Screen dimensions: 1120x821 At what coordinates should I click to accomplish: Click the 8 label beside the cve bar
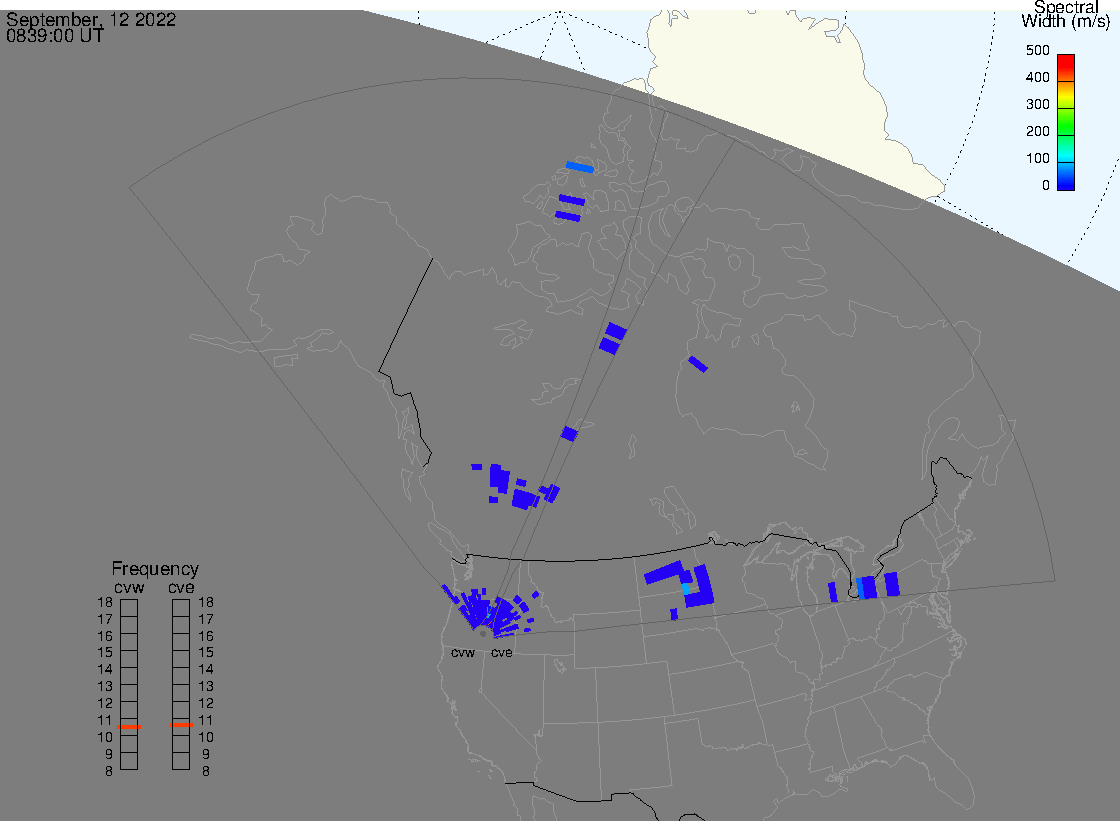point(206,772)
